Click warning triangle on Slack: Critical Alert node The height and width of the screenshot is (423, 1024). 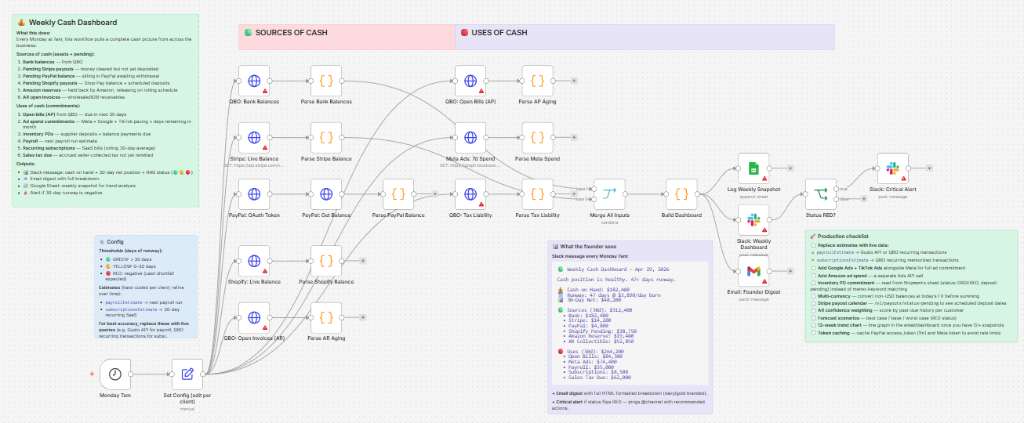(903, 179)
